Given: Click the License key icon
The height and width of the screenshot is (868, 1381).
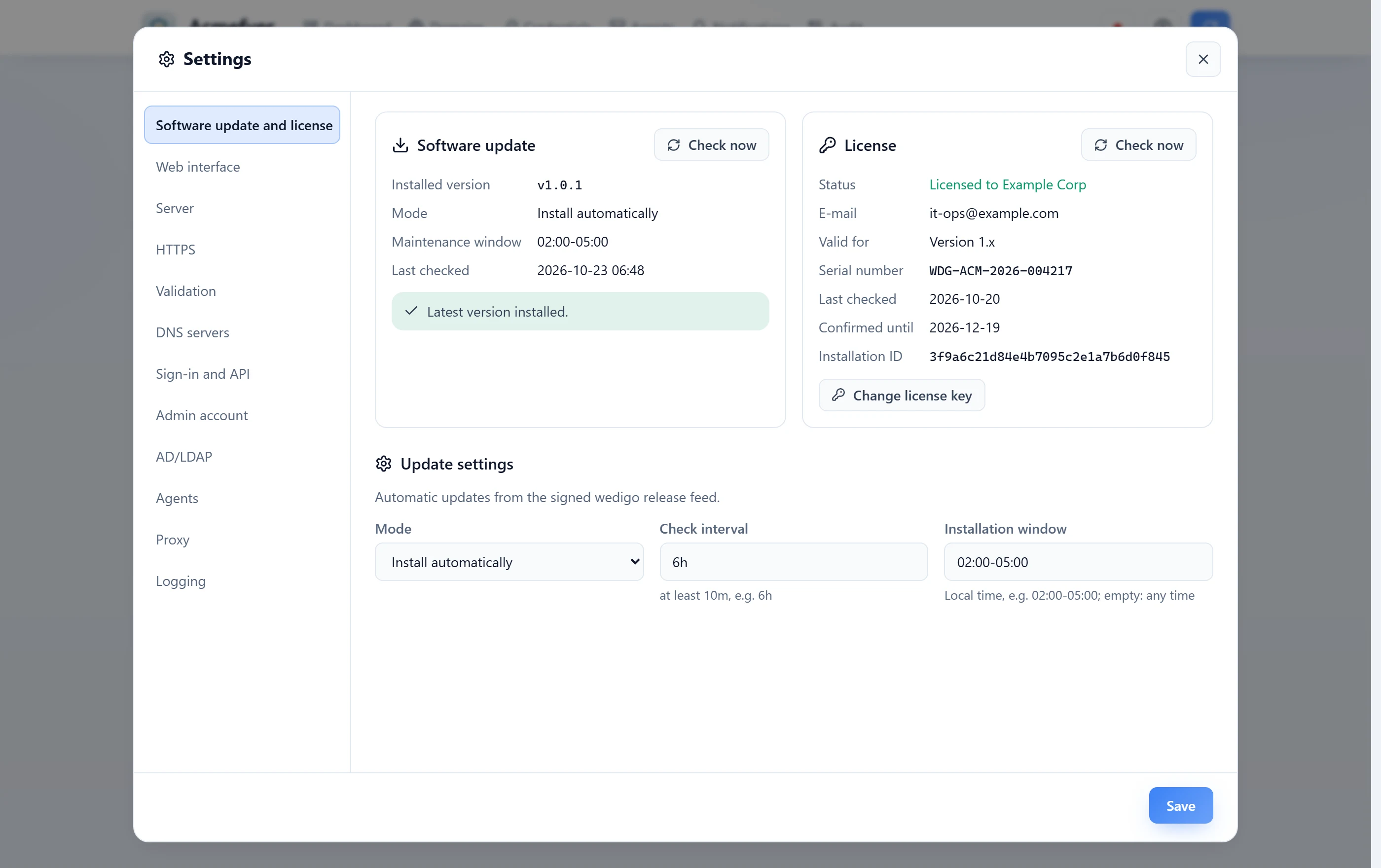Looking at the screenshot, I should pos(827,145).
